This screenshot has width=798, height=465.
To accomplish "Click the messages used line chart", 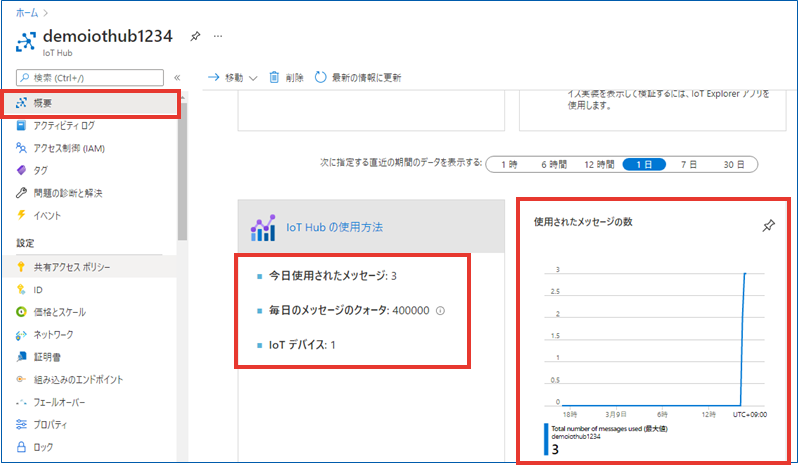I will [x=654, y=339].
